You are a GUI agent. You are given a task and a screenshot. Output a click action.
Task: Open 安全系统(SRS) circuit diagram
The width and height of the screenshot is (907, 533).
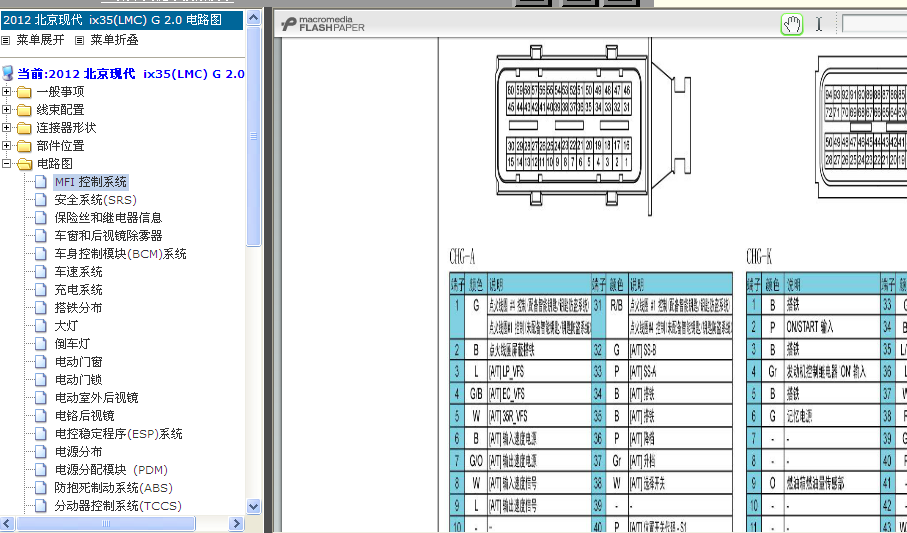click(95, 200)
